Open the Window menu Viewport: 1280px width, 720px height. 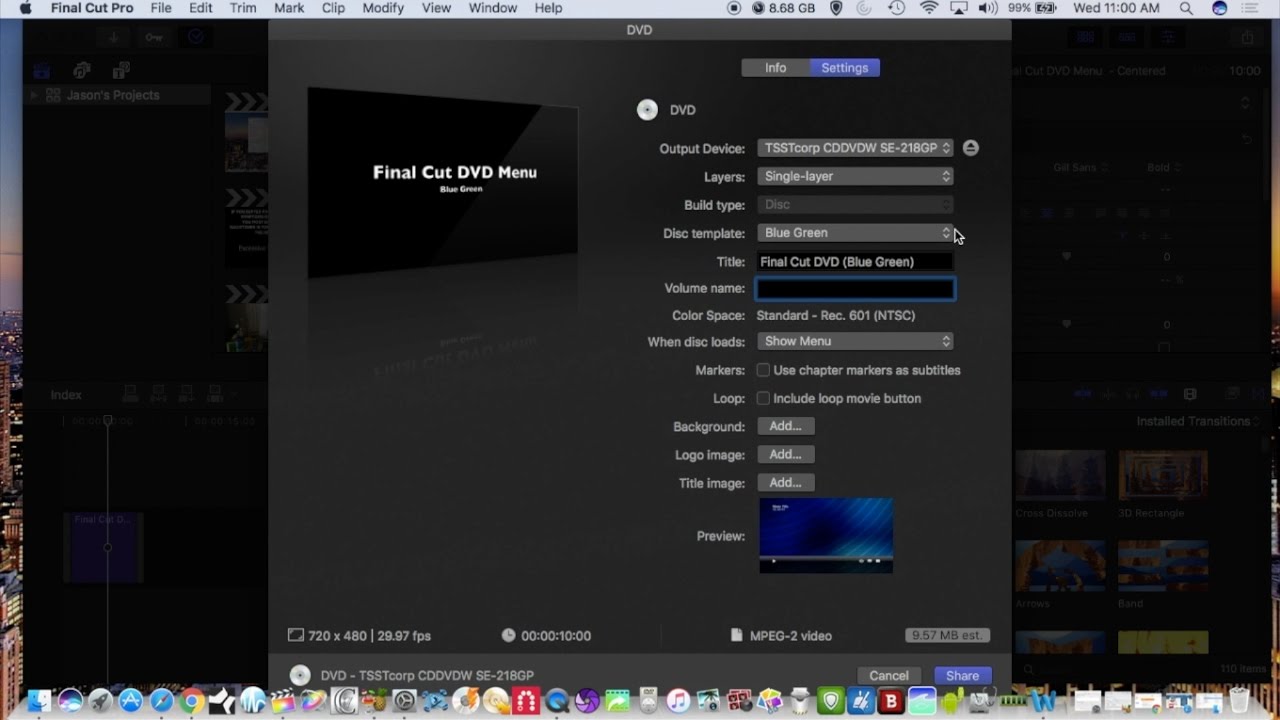pyautogui.click(x=493, y=8)
